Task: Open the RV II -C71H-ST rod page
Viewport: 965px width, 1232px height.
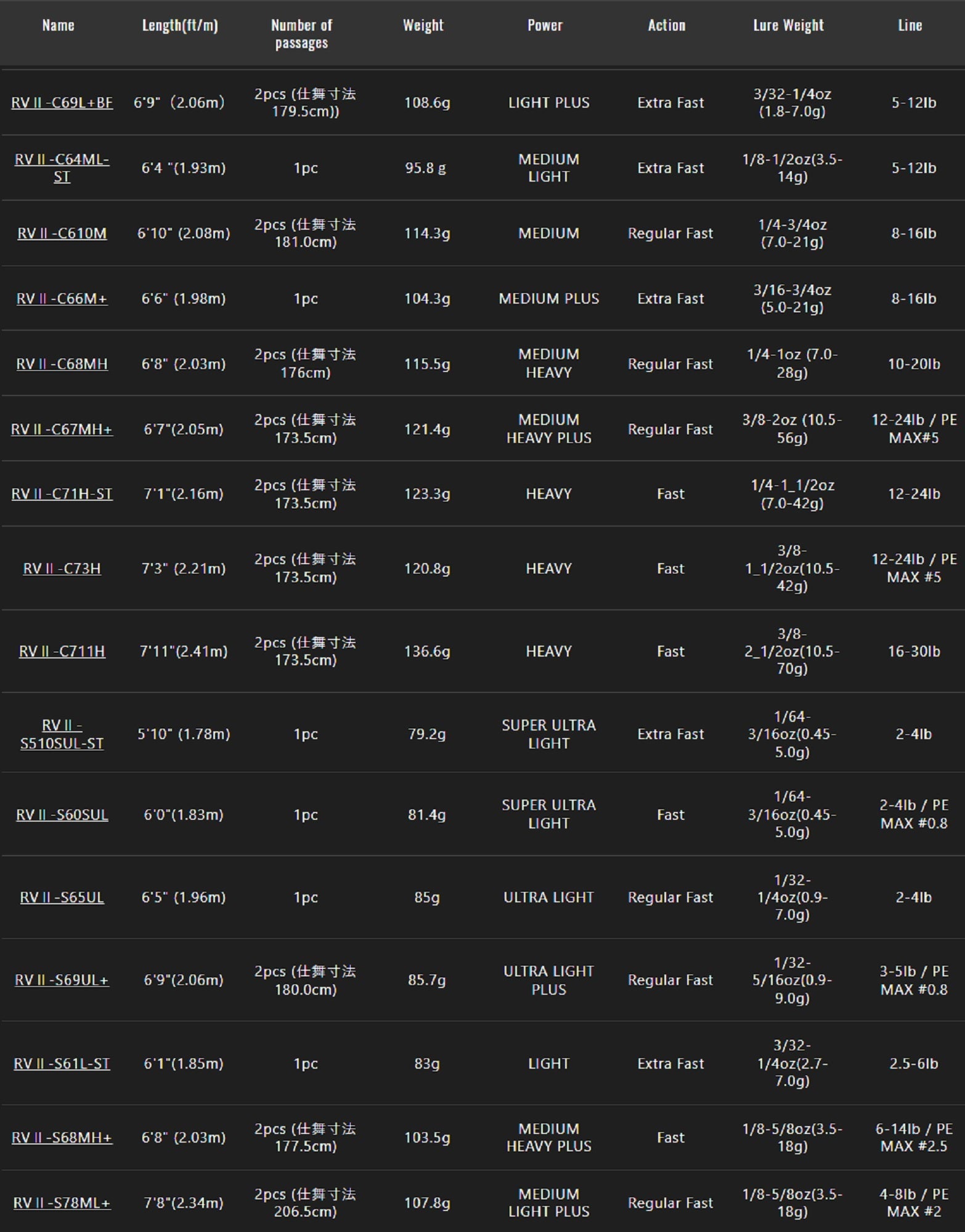Action: [62, 494]
